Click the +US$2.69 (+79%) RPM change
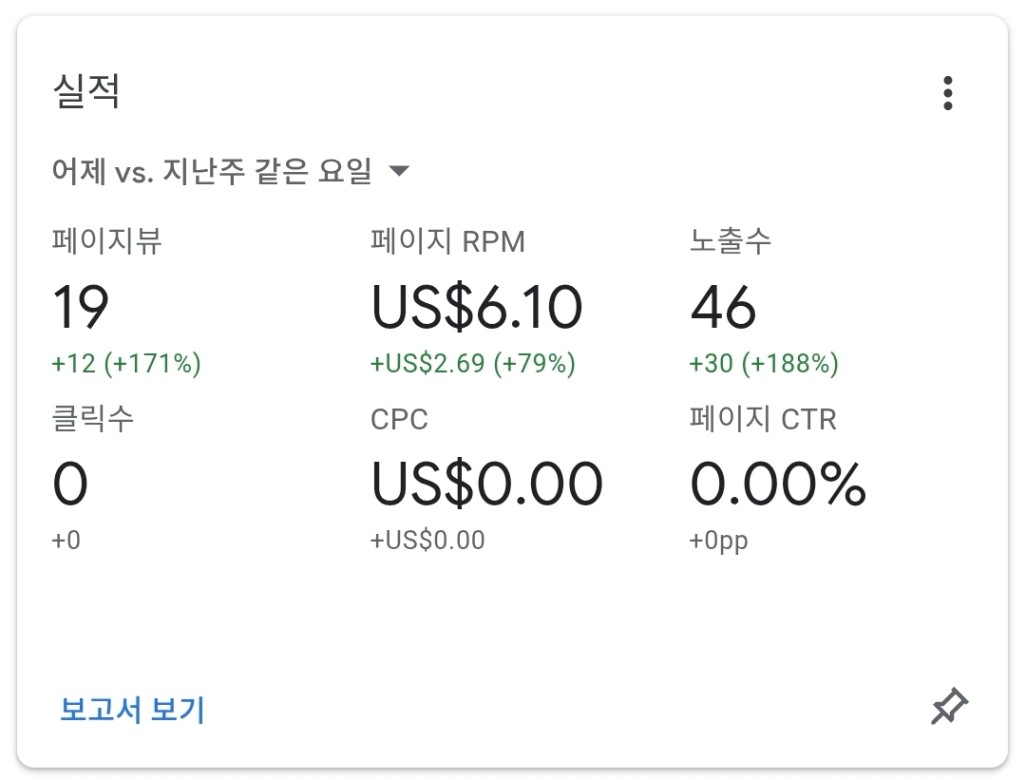This screenshot has width=1026, height=780. click(x=472, y=363)
